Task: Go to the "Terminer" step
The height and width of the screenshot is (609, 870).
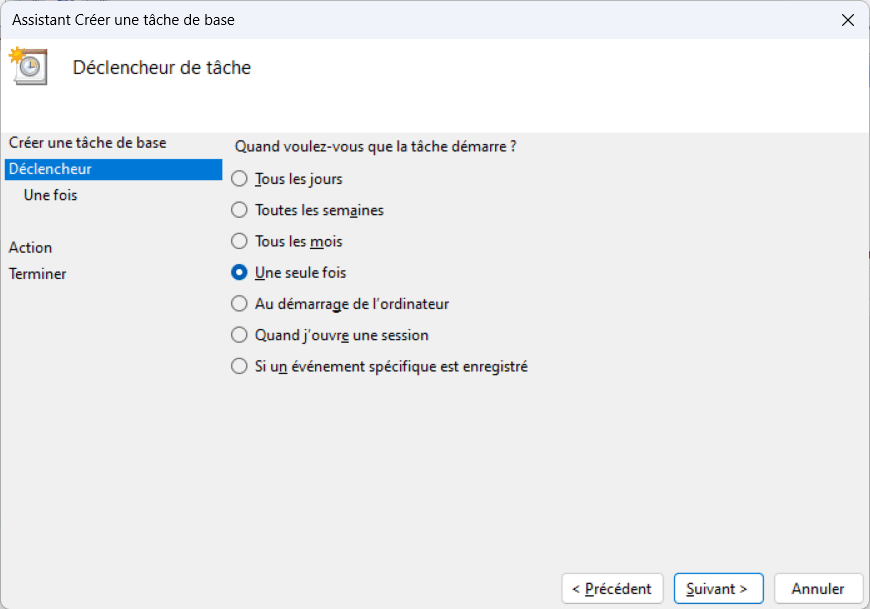Action: click(x=38, y=273)
